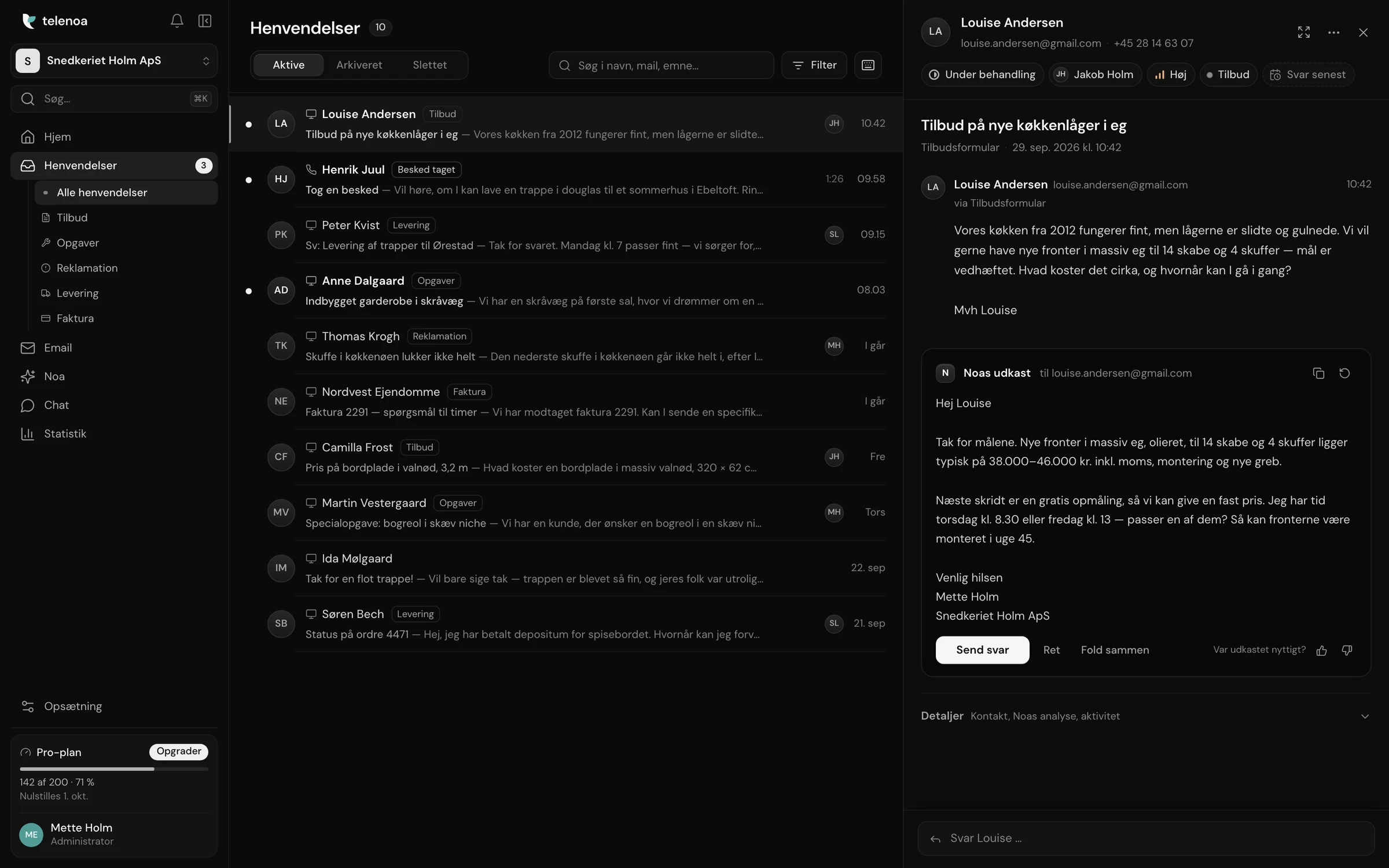Switch to the Arkiveret tab
This screenshot has width=1389, height=868.
click(359, 65)
